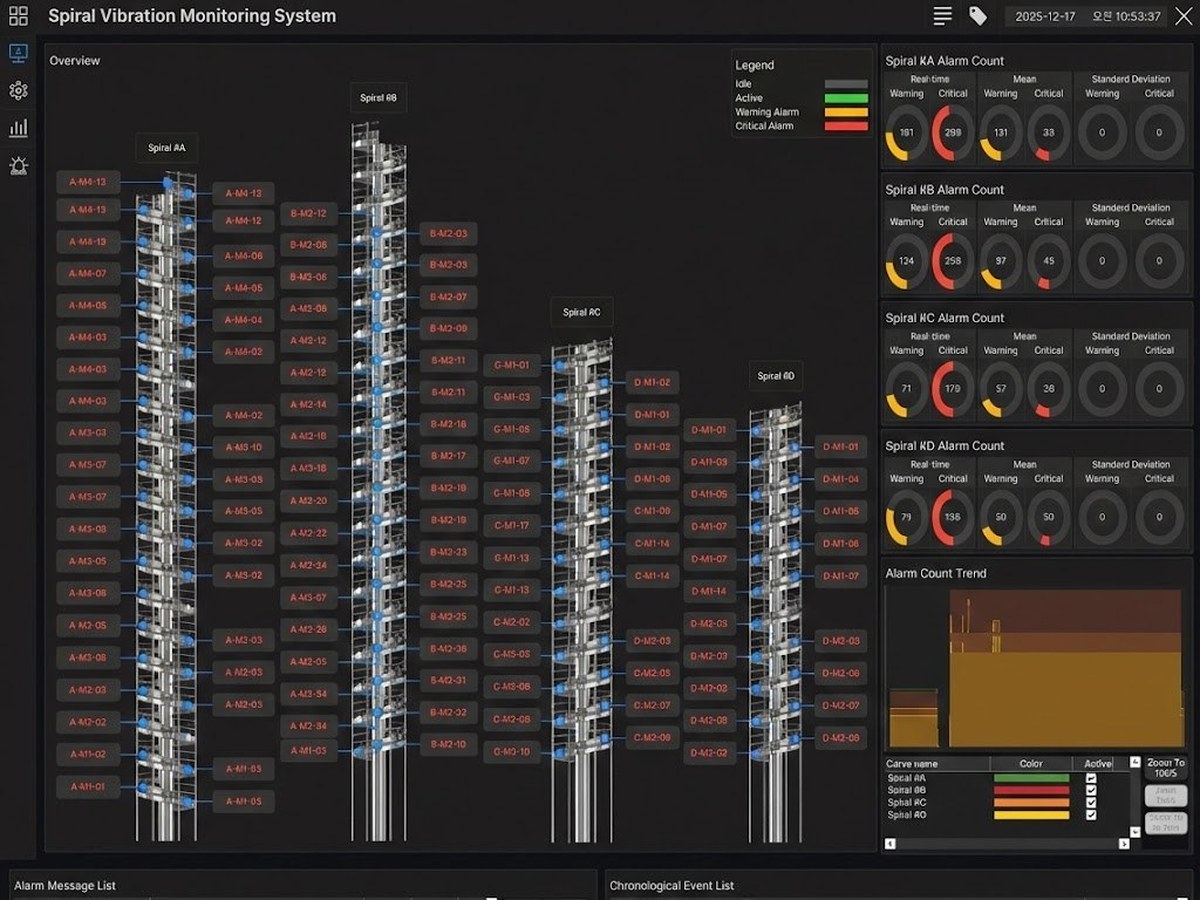Screen dimensions: 1200x900
Task: Click the date 2025-12-17 in header
Action: pos(1047,17)
